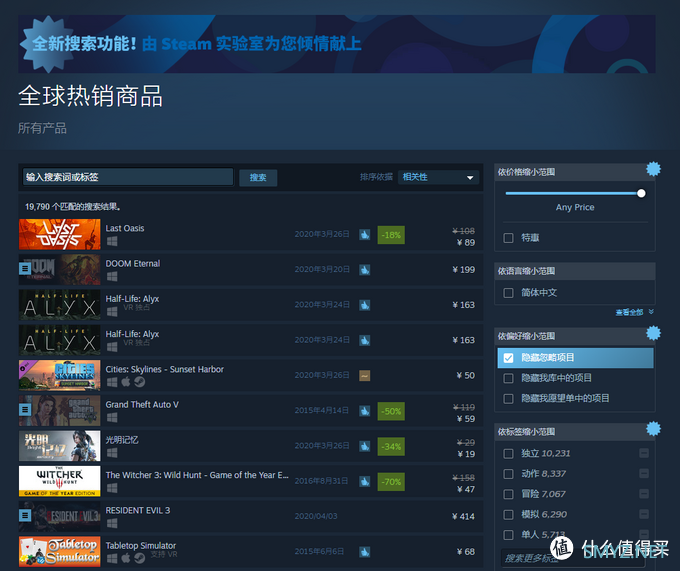Uncheck the 隐藏忽略项目 filter
The height and width of the screenshot is (571, 680).
point(508,358)
